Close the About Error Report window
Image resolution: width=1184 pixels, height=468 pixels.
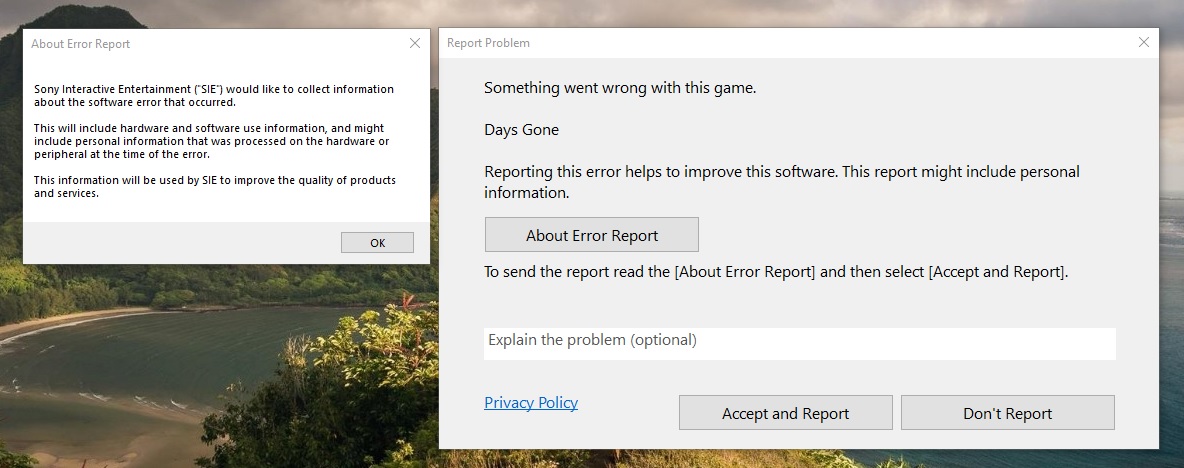(x=415, y=44)
